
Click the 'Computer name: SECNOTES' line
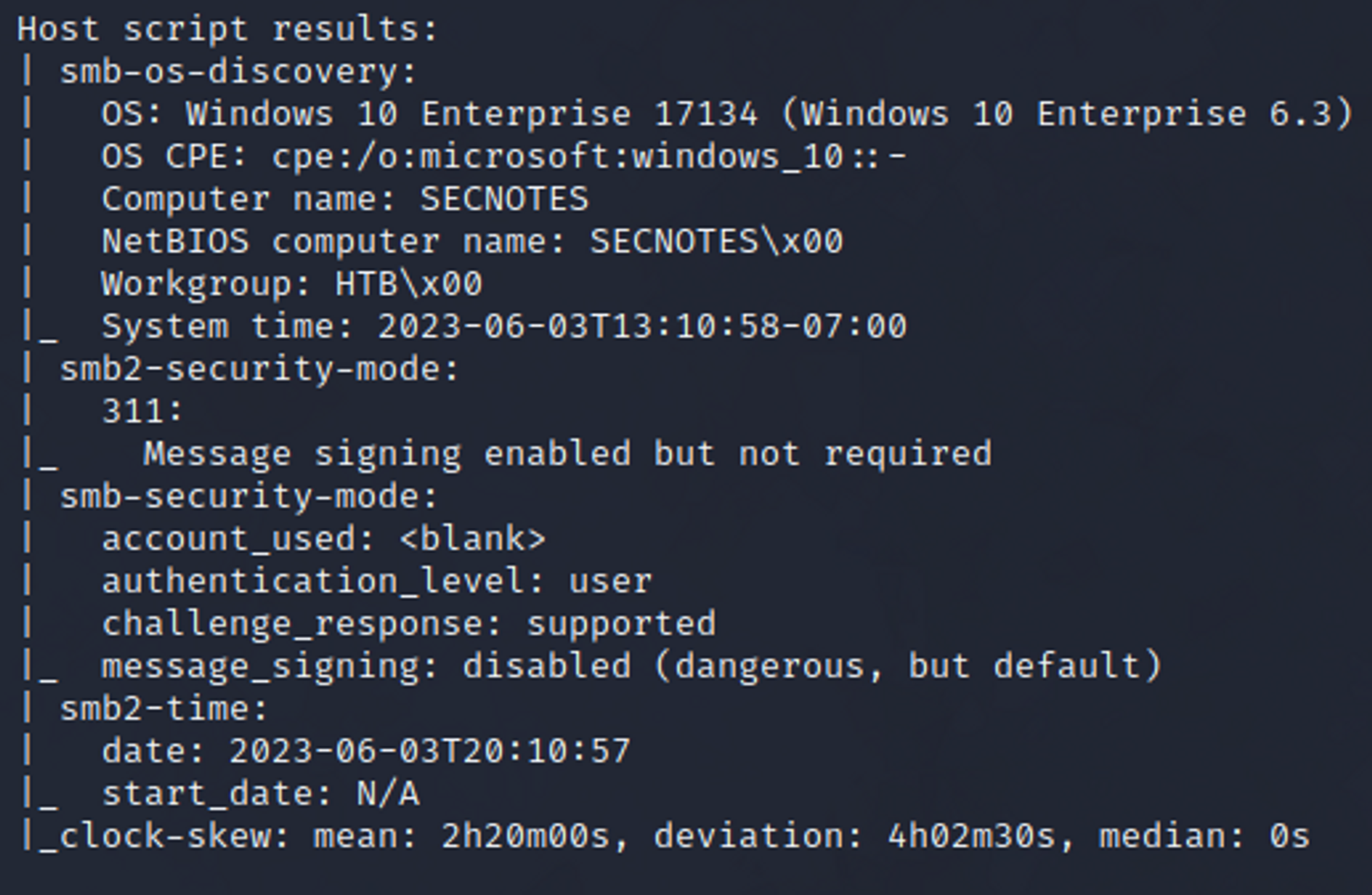coord(345,199)
